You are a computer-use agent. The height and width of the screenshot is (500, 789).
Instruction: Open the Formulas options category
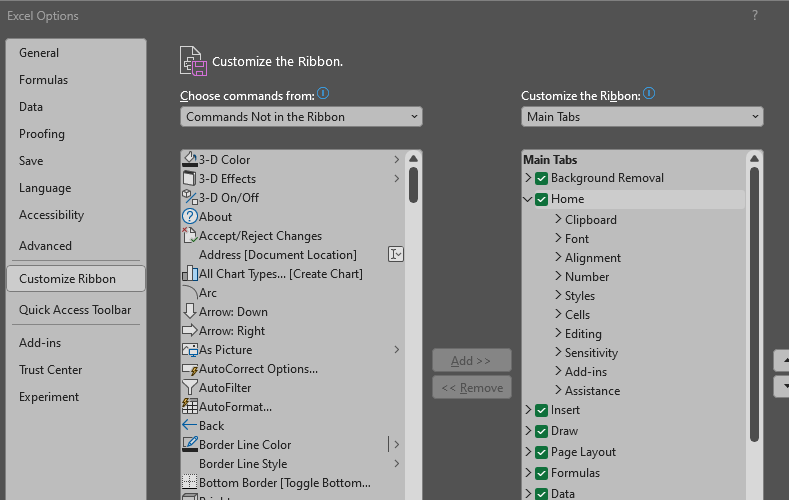[x=76, y=80]
